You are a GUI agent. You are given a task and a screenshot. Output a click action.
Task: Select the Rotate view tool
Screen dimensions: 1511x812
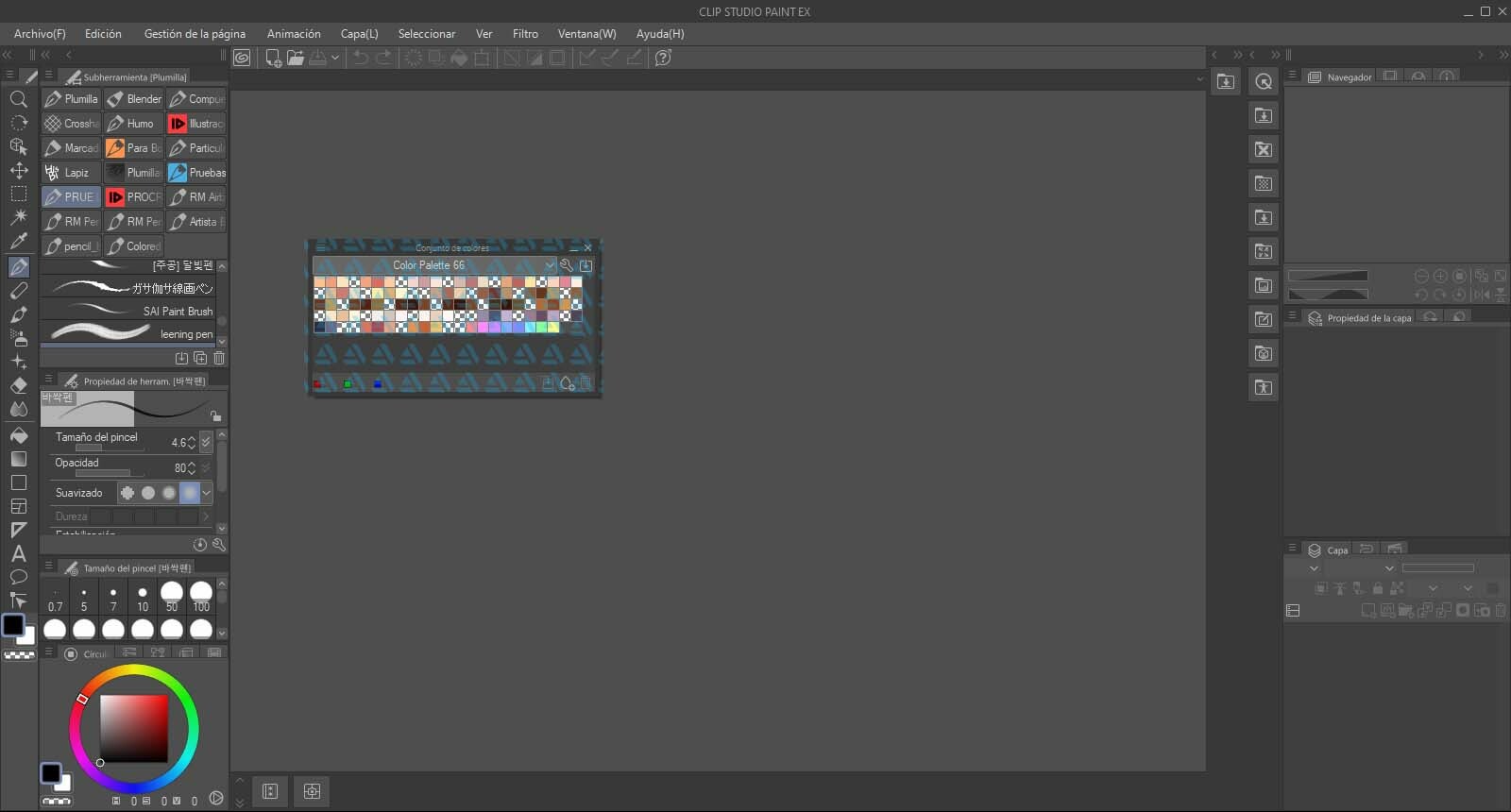[18, 123]
